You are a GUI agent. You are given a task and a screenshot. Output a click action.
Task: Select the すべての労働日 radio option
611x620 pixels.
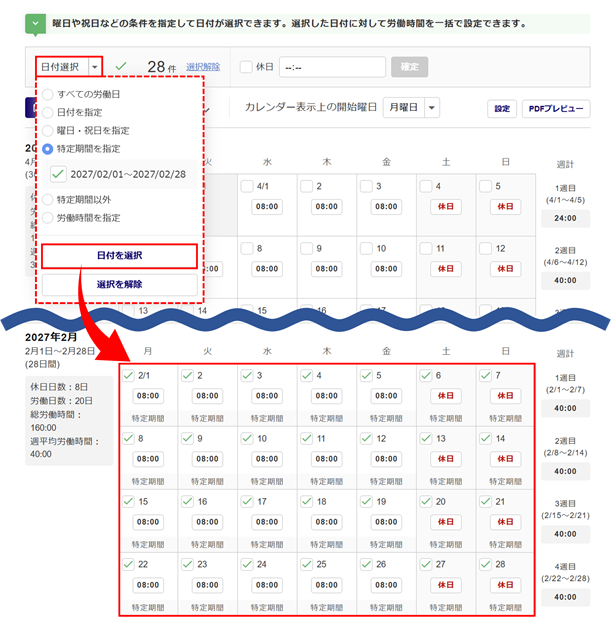(x=48, y=95)
